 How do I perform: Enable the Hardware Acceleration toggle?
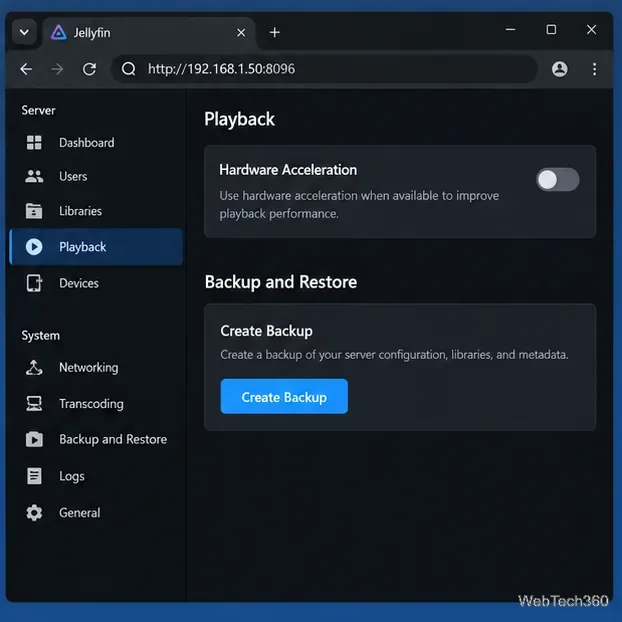(557, 180)
